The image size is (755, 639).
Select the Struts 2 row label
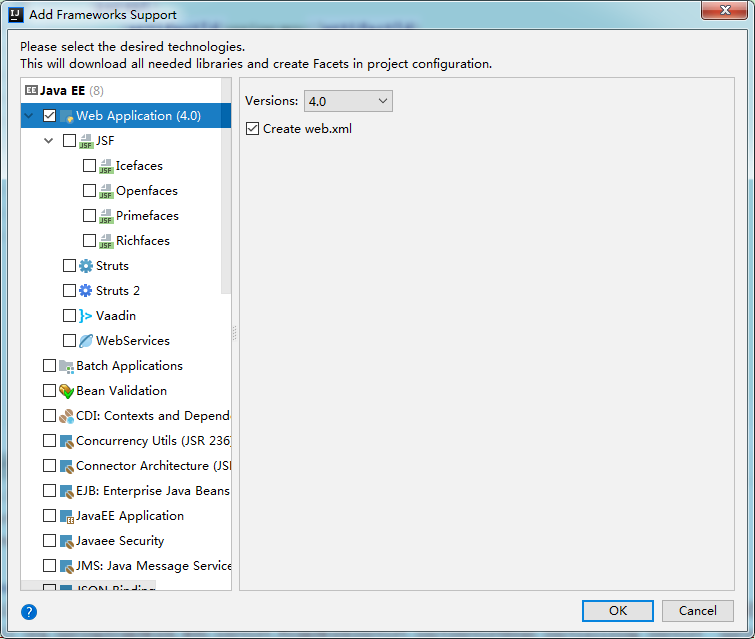[x=118, y=291]
